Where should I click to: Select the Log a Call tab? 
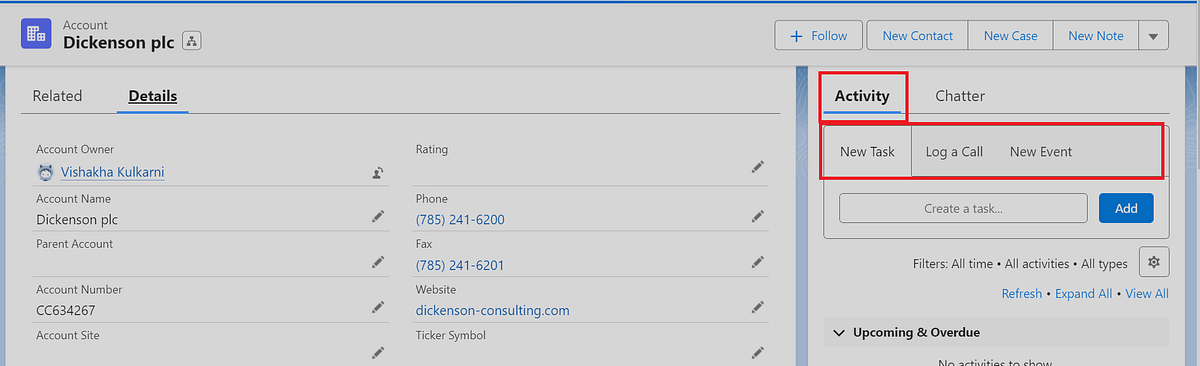(x=954, y=152)
